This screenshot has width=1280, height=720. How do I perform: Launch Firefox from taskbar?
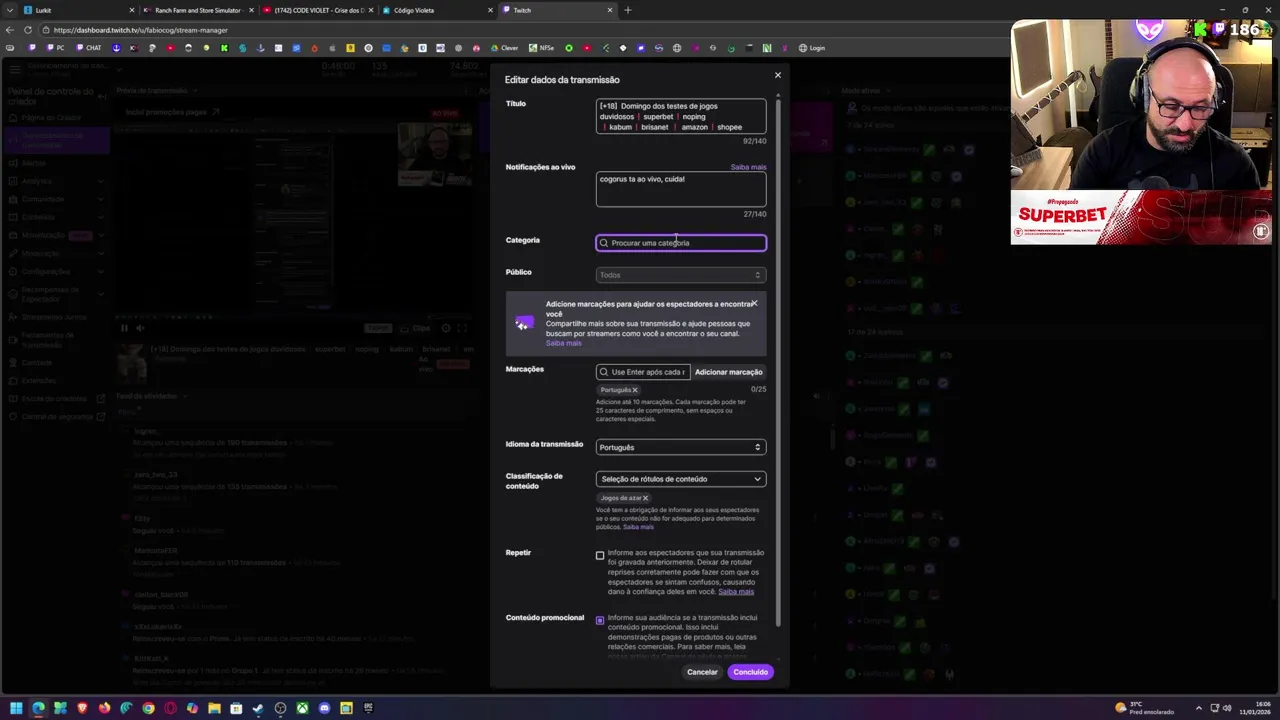(x=104, y=708)
